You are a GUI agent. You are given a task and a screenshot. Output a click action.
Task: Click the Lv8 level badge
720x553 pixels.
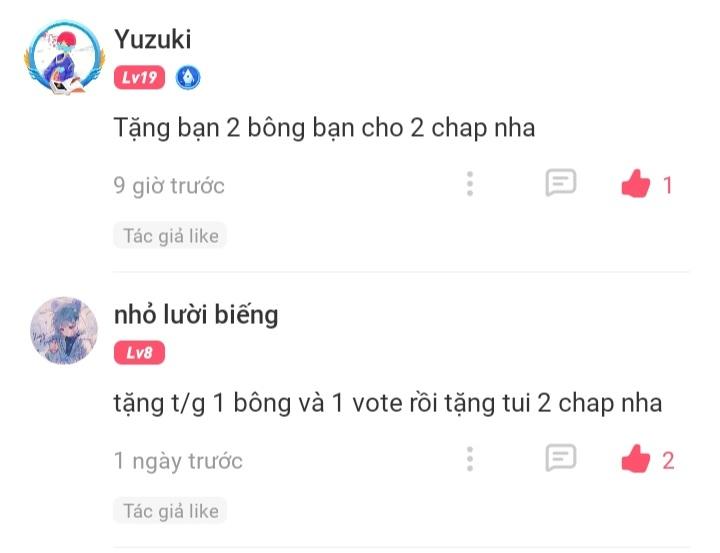click(140, 353)
